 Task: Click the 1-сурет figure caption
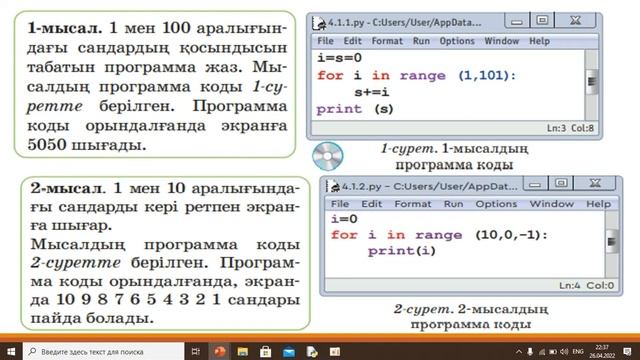pos(454,157)
